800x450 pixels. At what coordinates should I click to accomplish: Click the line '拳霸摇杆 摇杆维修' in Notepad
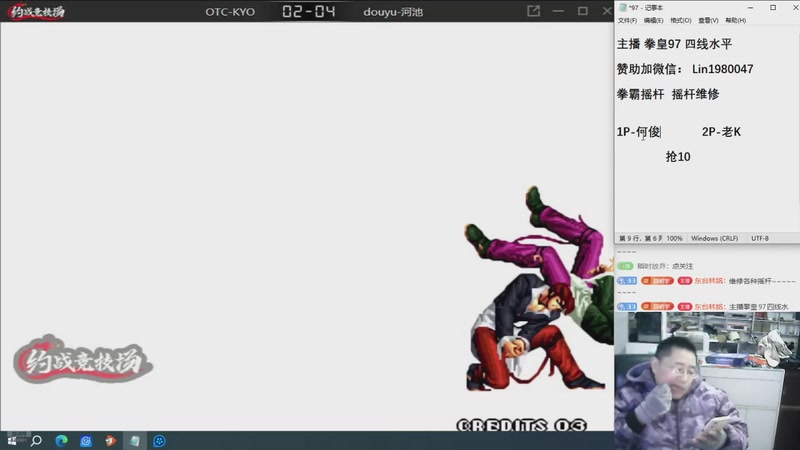pyautogui.click(x=668, y=94)
